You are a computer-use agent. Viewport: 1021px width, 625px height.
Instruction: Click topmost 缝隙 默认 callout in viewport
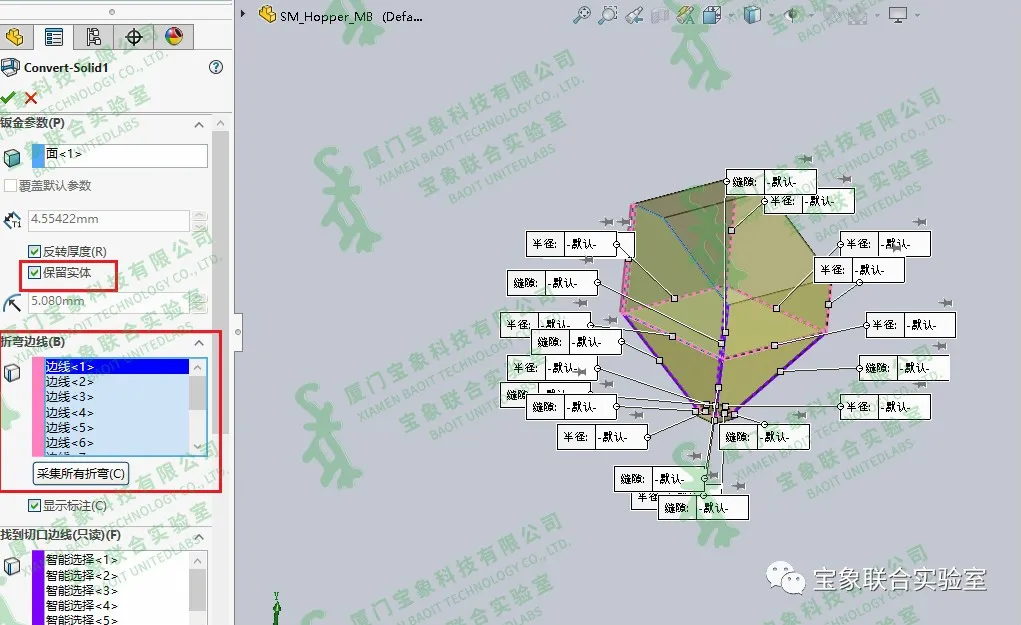click(770, 182)
